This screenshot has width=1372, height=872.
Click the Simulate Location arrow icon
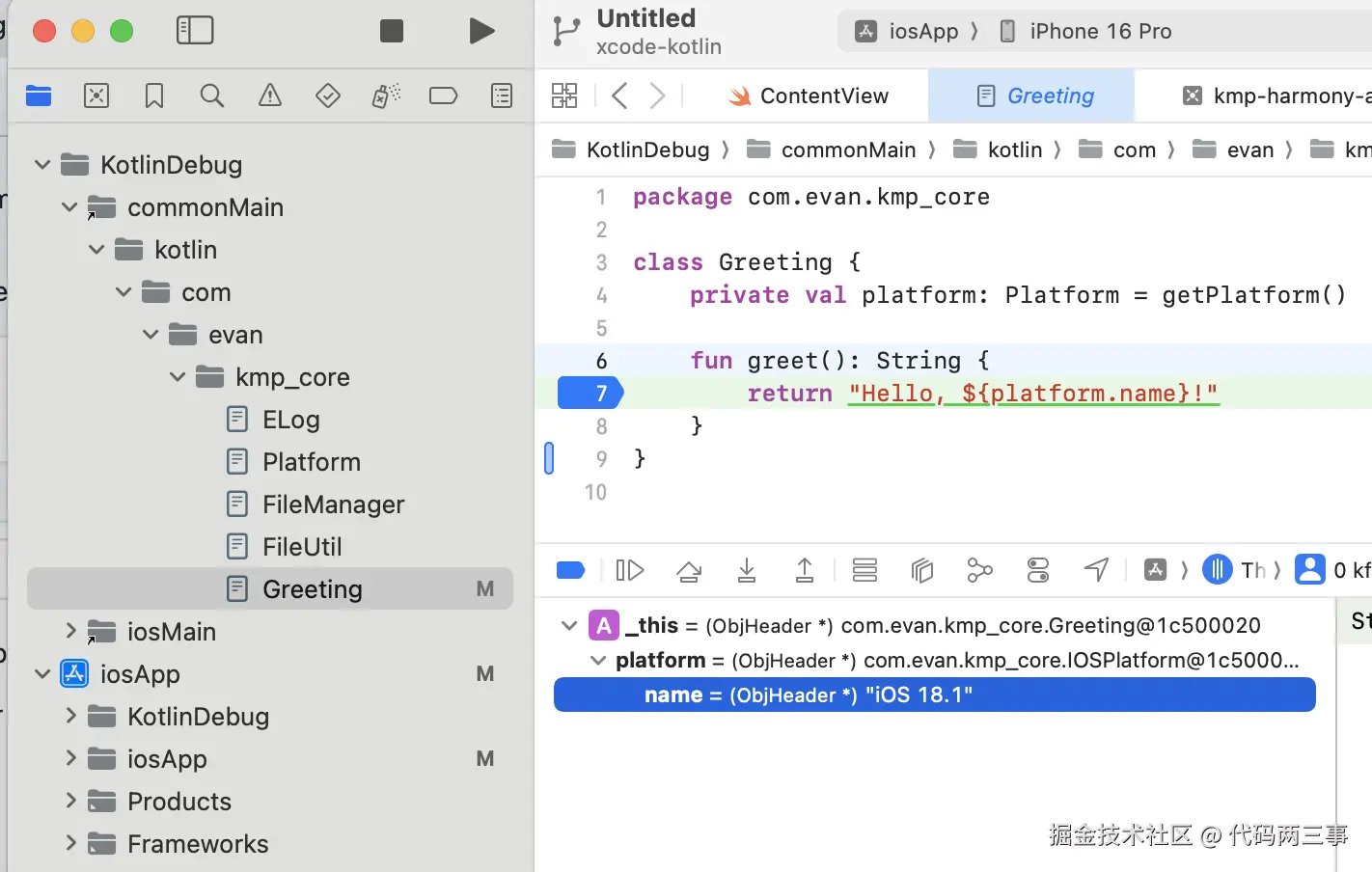(x=1096, y=570)
